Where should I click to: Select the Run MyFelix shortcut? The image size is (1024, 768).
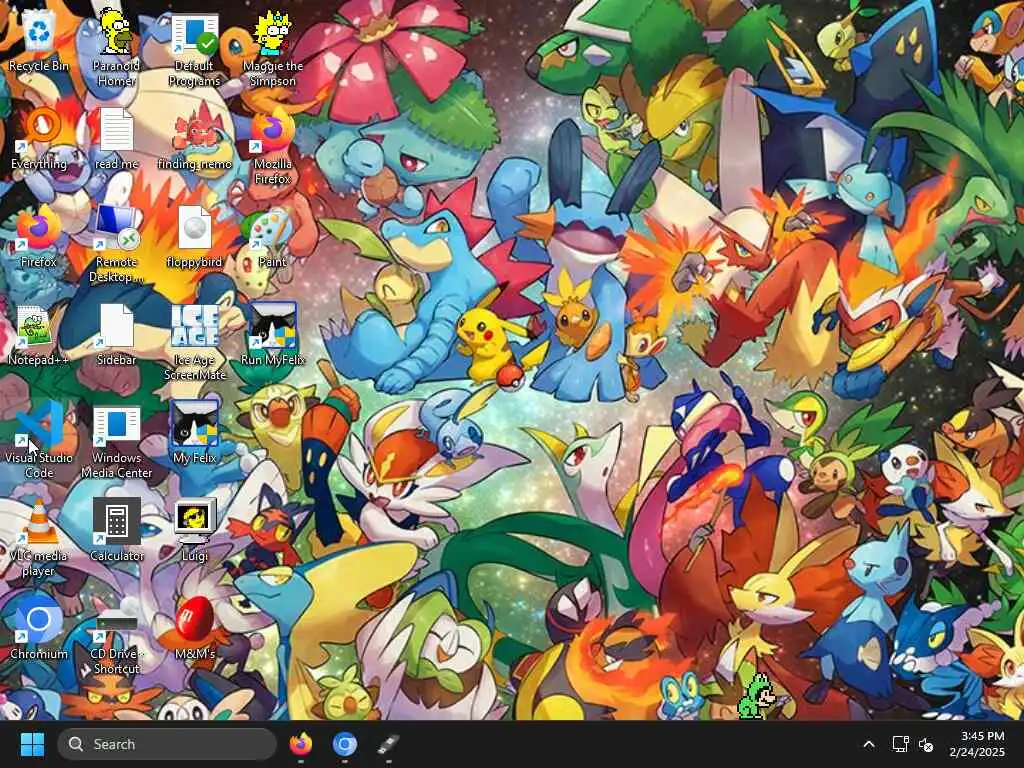273,334
